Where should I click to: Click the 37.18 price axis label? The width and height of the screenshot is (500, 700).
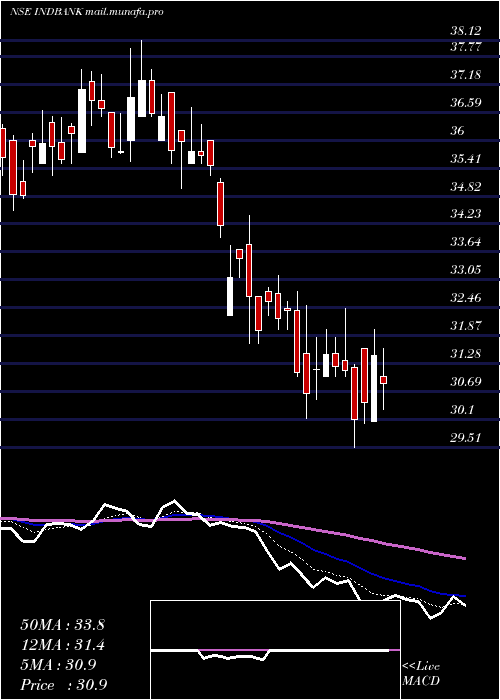click(x=466, y=75)
